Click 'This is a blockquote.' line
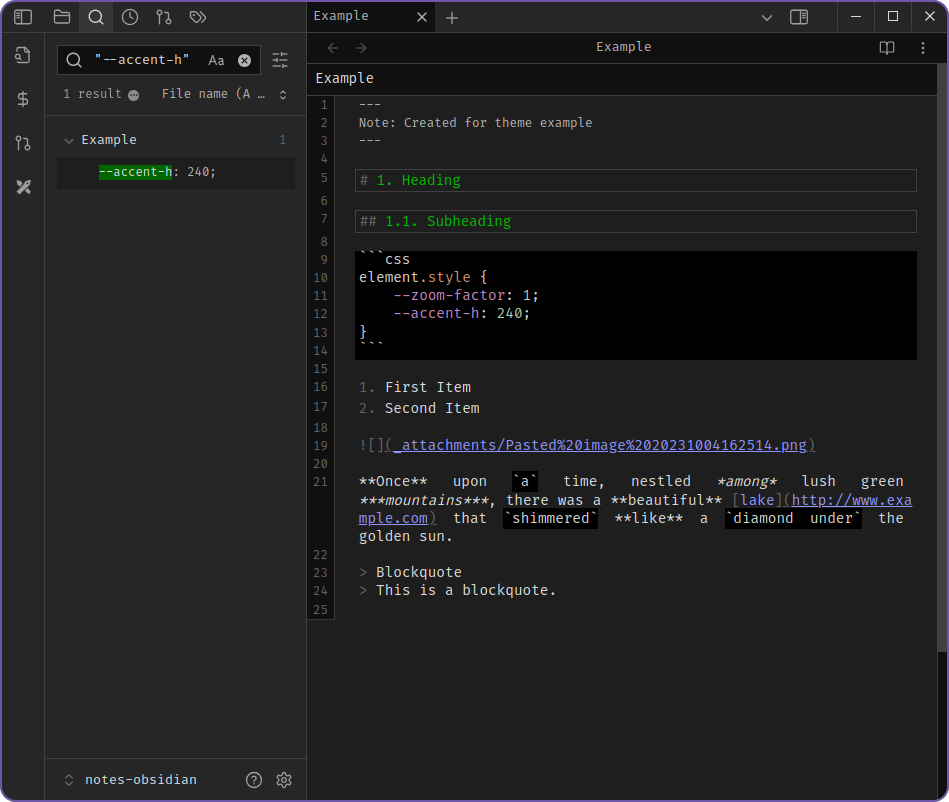This screenshot has height=802, width=949. coord(465,590)
